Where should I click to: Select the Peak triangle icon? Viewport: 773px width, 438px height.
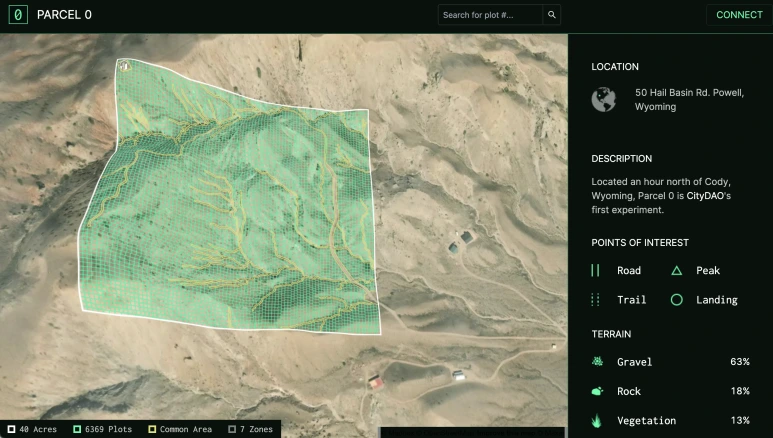(x=676, y=270)
